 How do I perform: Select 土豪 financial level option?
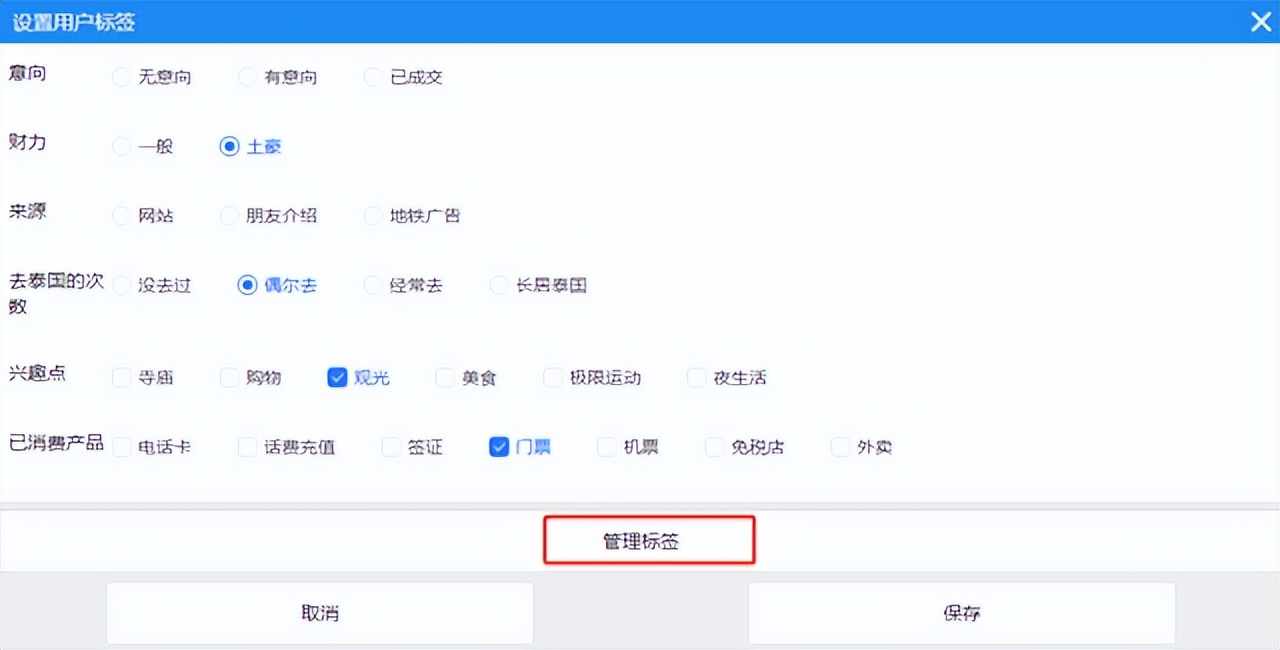coord(229,146)
